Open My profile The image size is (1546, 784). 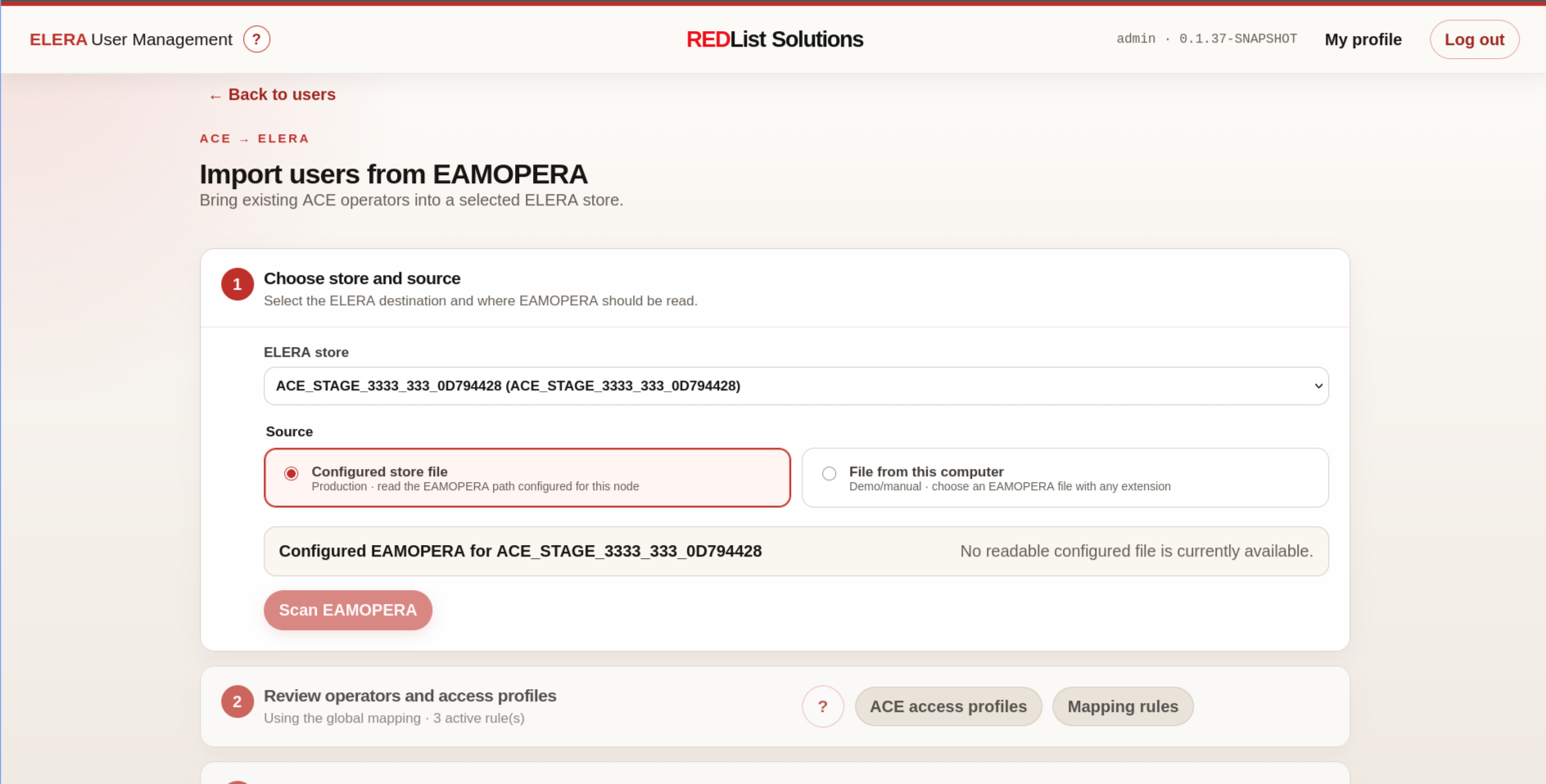click(x=1363, y=39)
